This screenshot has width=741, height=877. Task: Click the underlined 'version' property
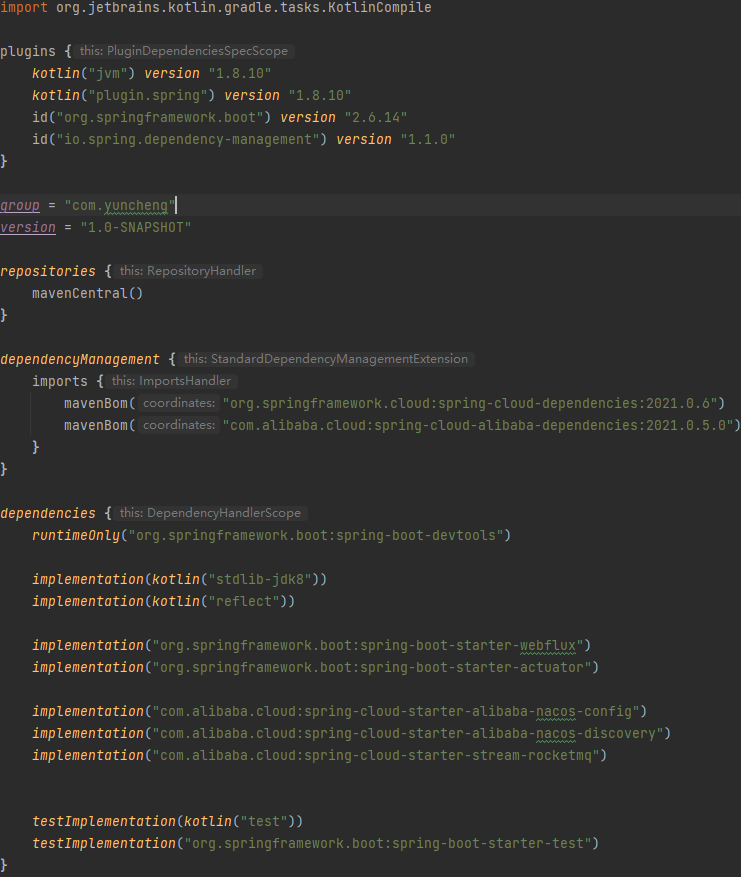coord(28,228)
